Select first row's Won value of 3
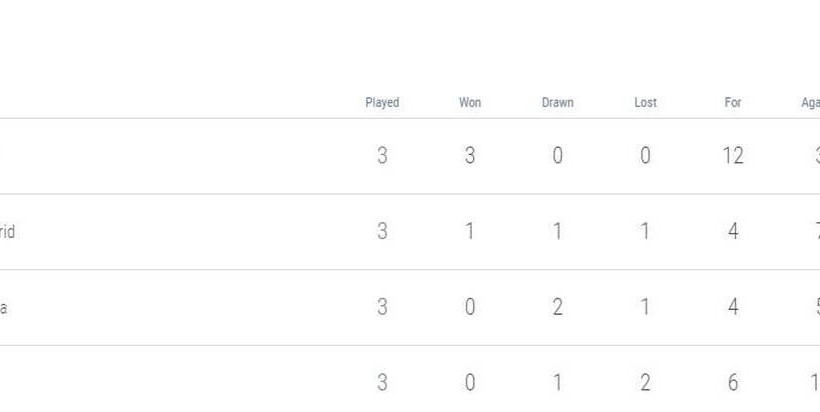 click(470, 156)
